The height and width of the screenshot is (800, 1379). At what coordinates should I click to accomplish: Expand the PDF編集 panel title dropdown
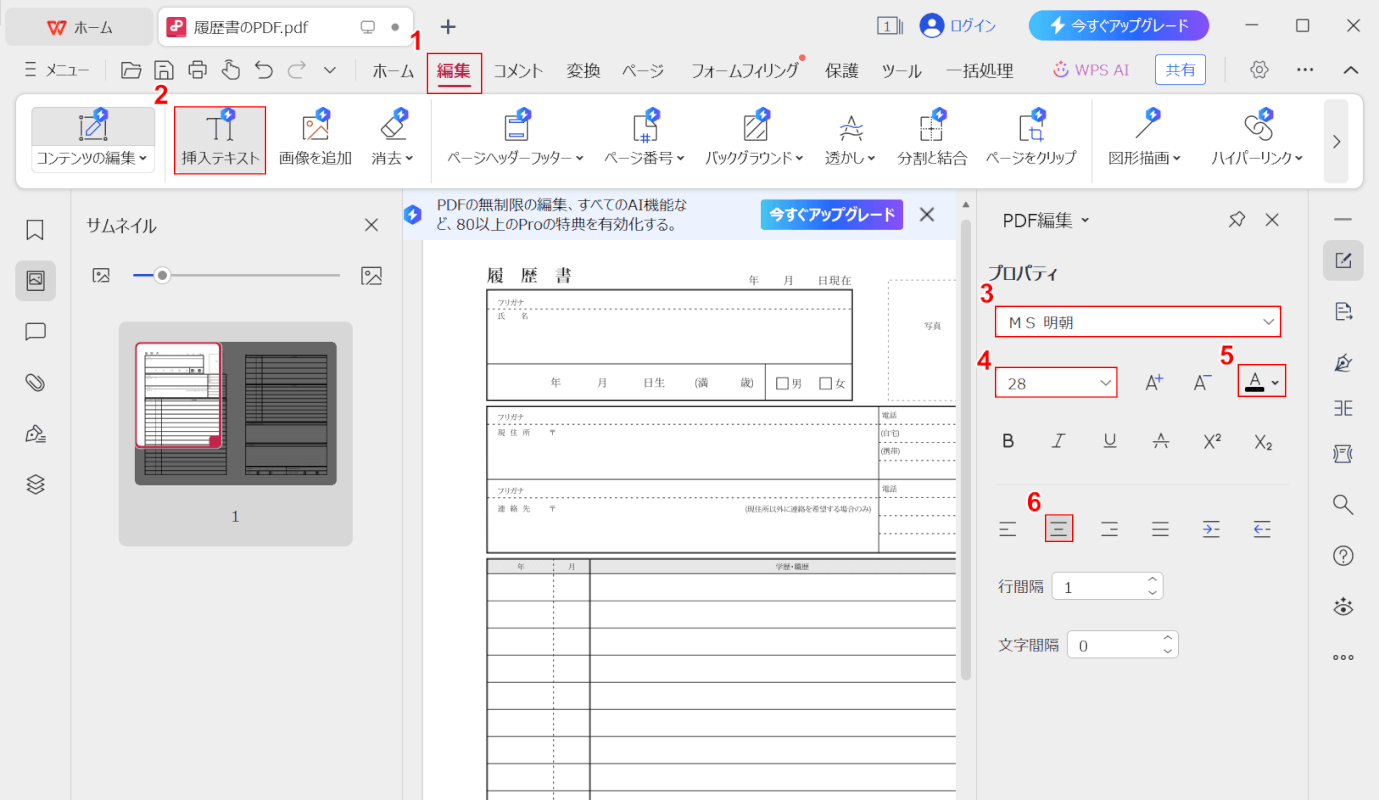[x=1086, y=221]
